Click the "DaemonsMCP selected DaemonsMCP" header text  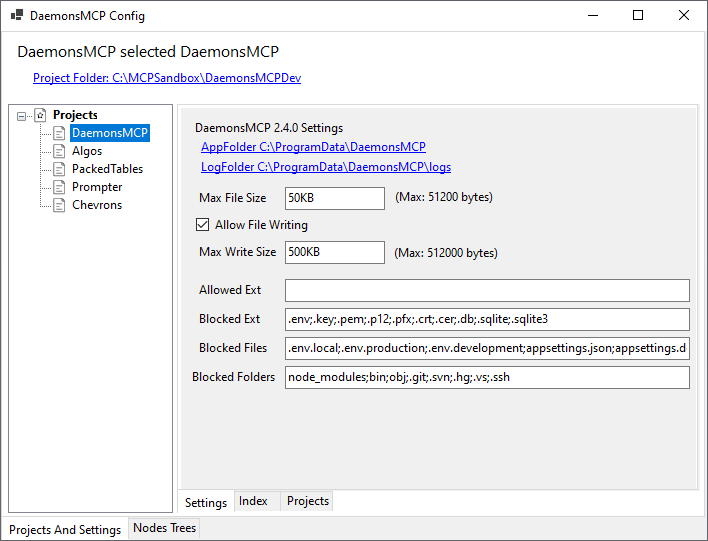pyautogui.click(x=148, y=51)
